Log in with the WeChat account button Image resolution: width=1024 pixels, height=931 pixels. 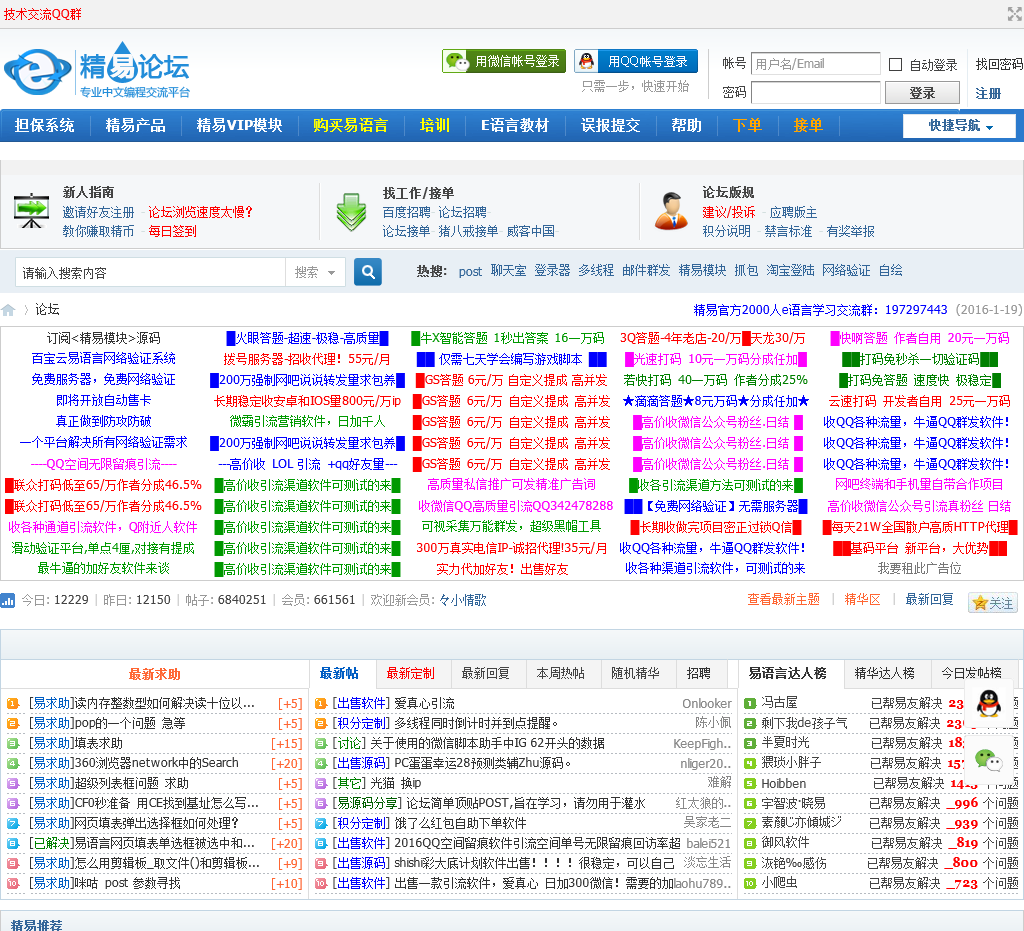[504, 61]
